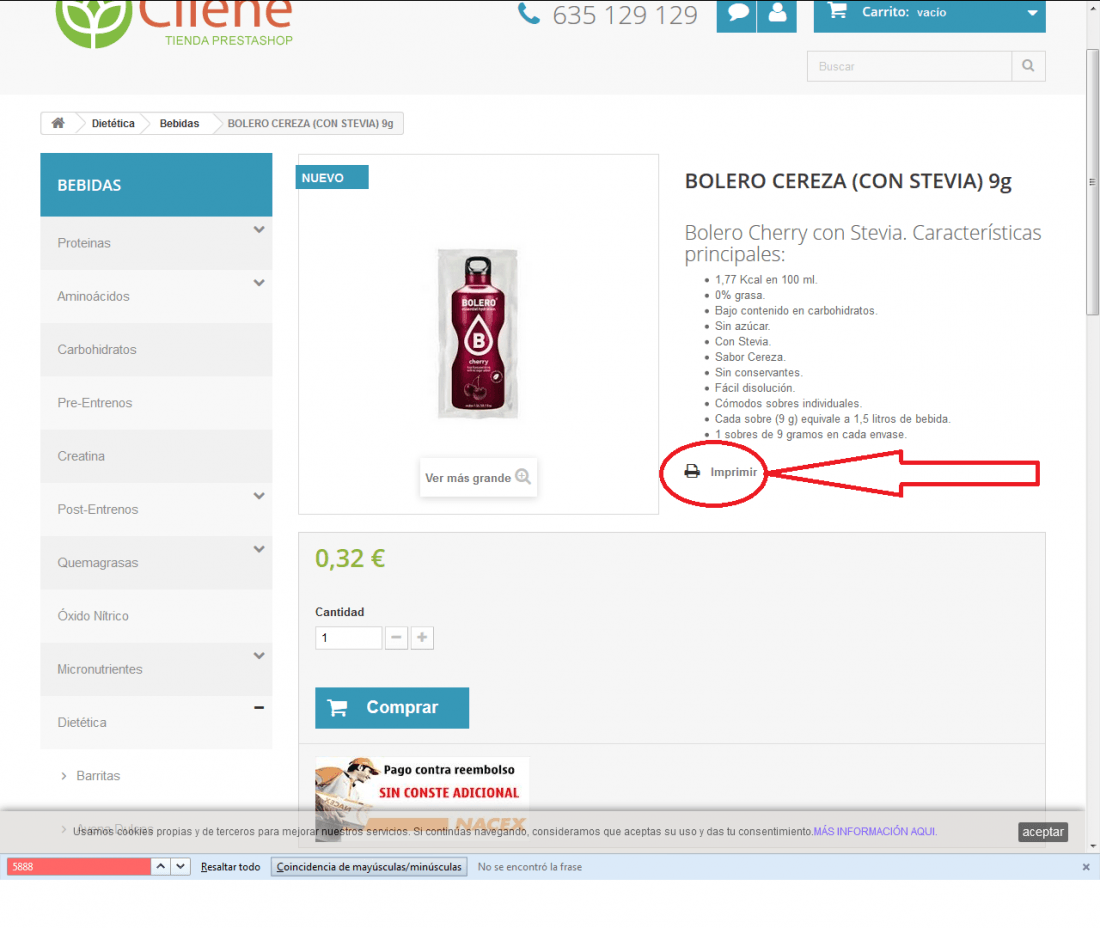Open the Micronutrientes category

pos(100,669)
